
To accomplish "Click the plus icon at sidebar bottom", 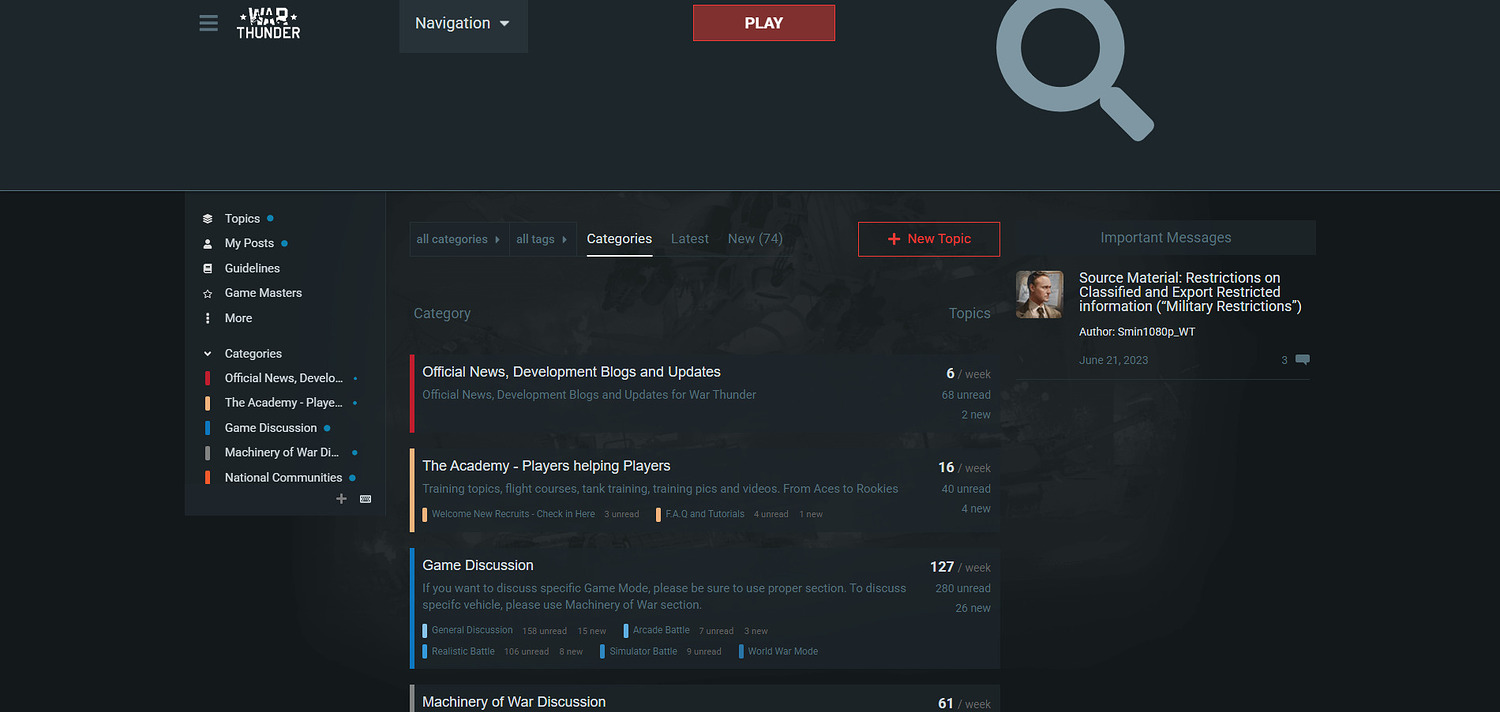I will [341, 498].
